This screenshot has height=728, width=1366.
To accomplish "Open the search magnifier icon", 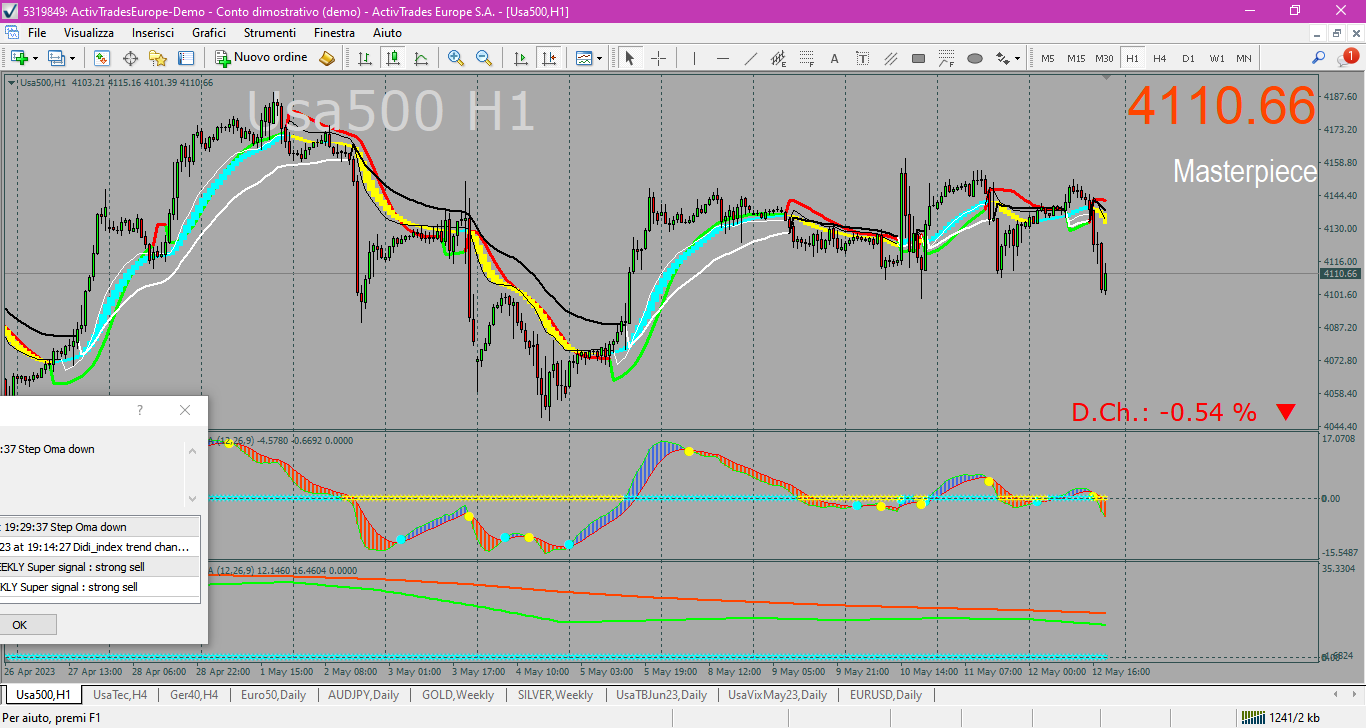I will [x=1319, y=58].
